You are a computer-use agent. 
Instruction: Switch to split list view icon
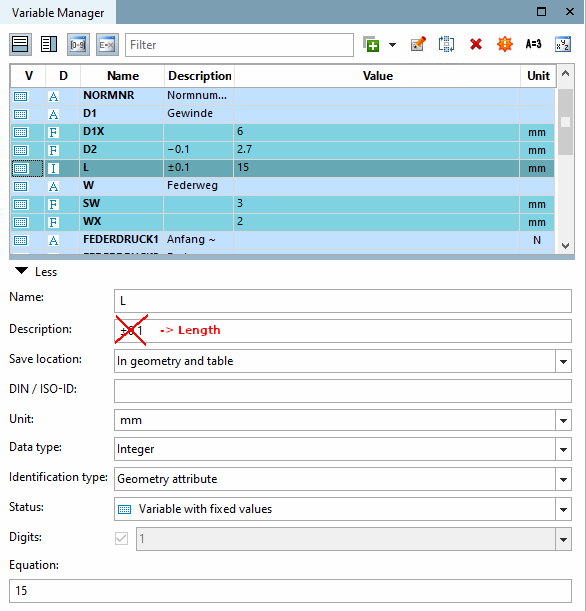point(49,44)
